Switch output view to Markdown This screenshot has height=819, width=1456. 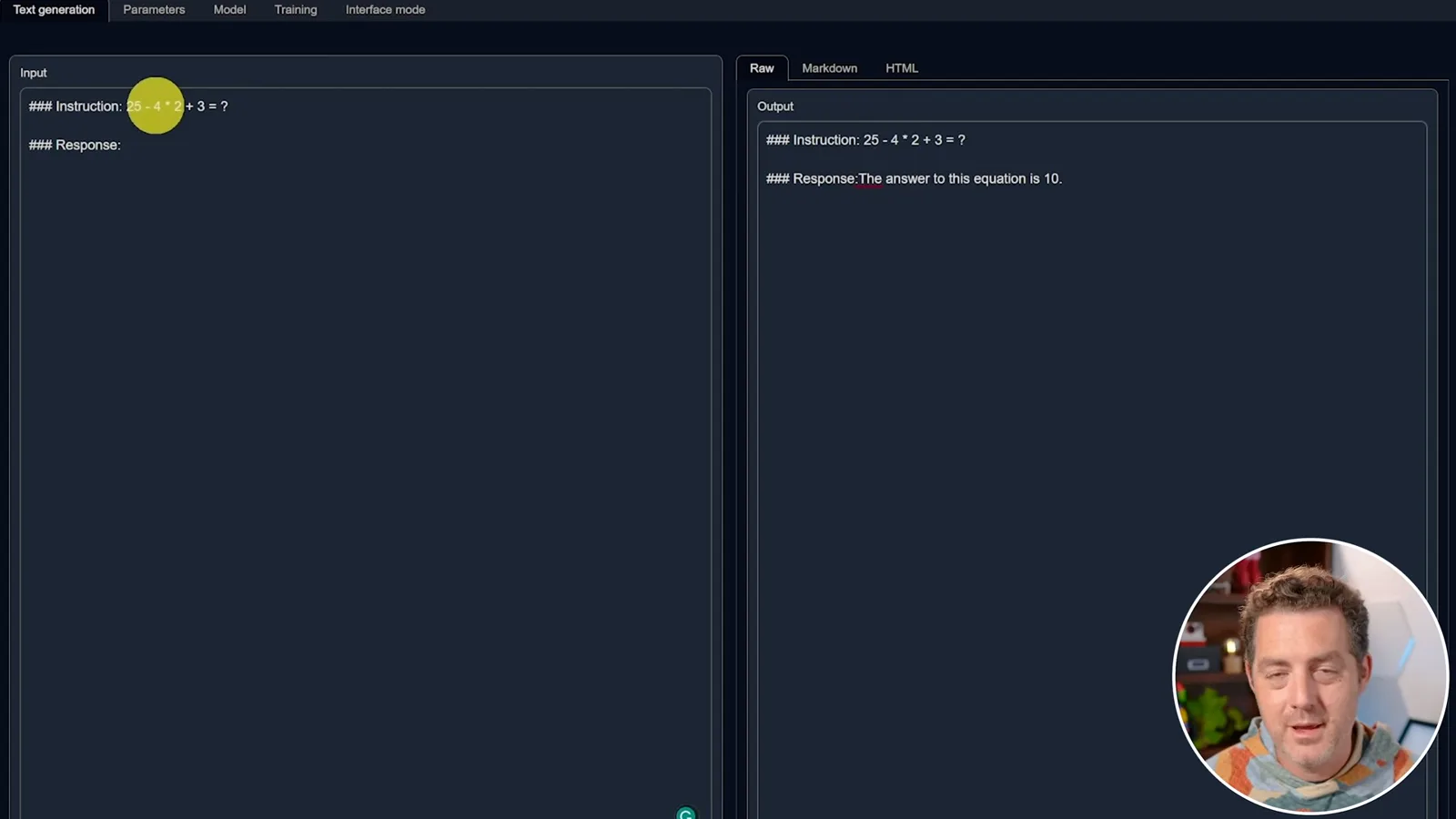(x=829, y=68)
